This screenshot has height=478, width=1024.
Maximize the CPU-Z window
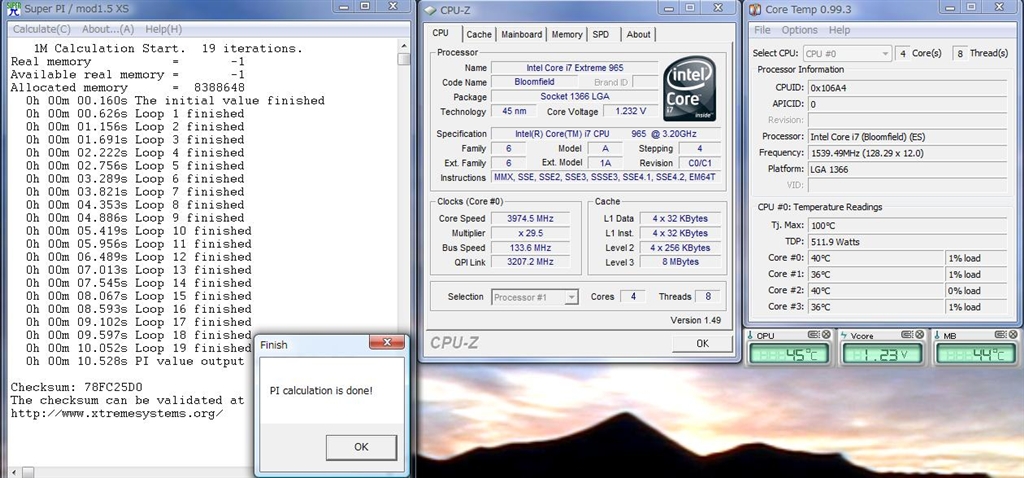[690, 7]
